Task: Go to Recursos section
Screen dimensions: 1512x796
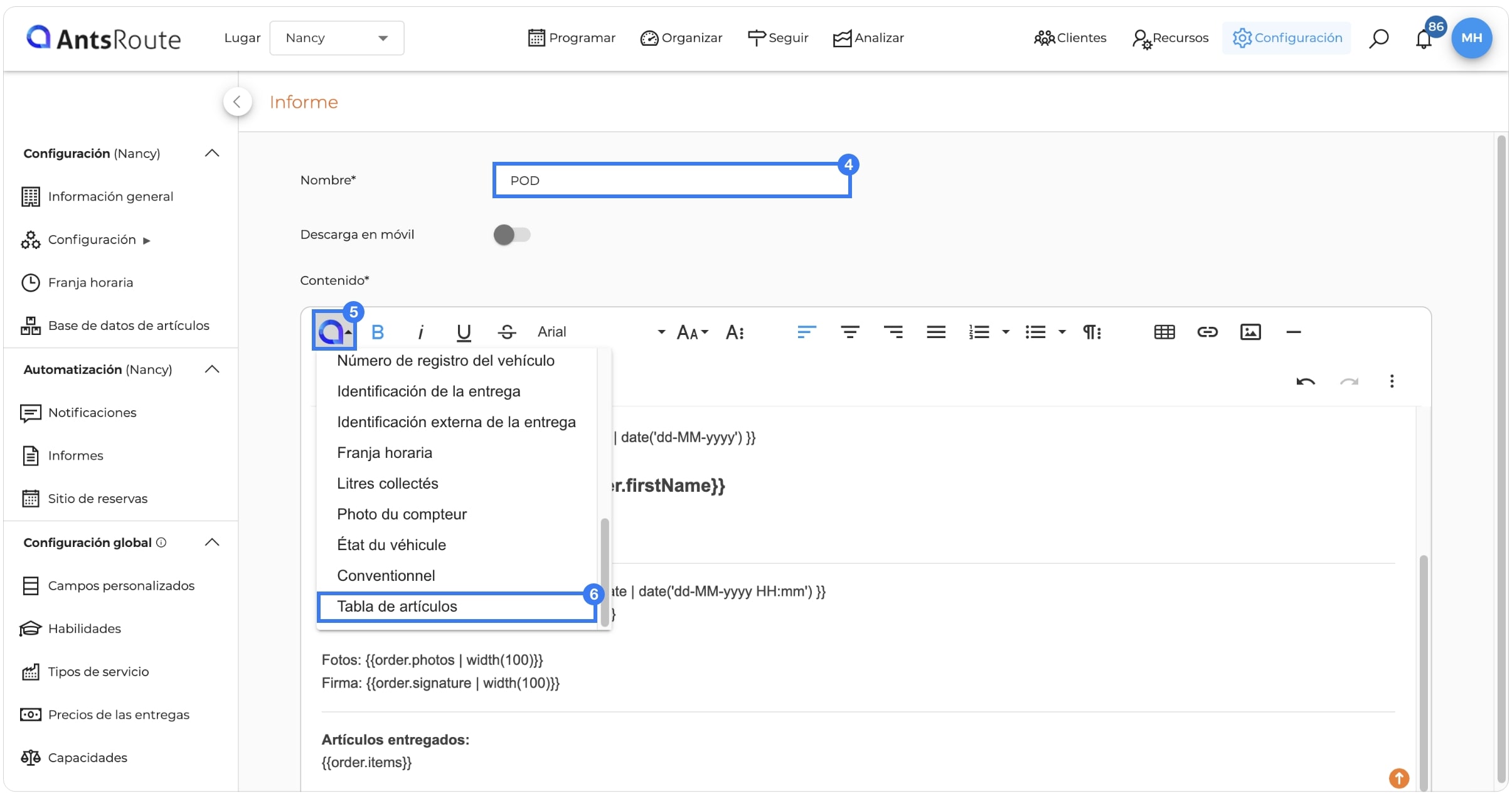Action: pyautogui.click(x=1170, y=38)
